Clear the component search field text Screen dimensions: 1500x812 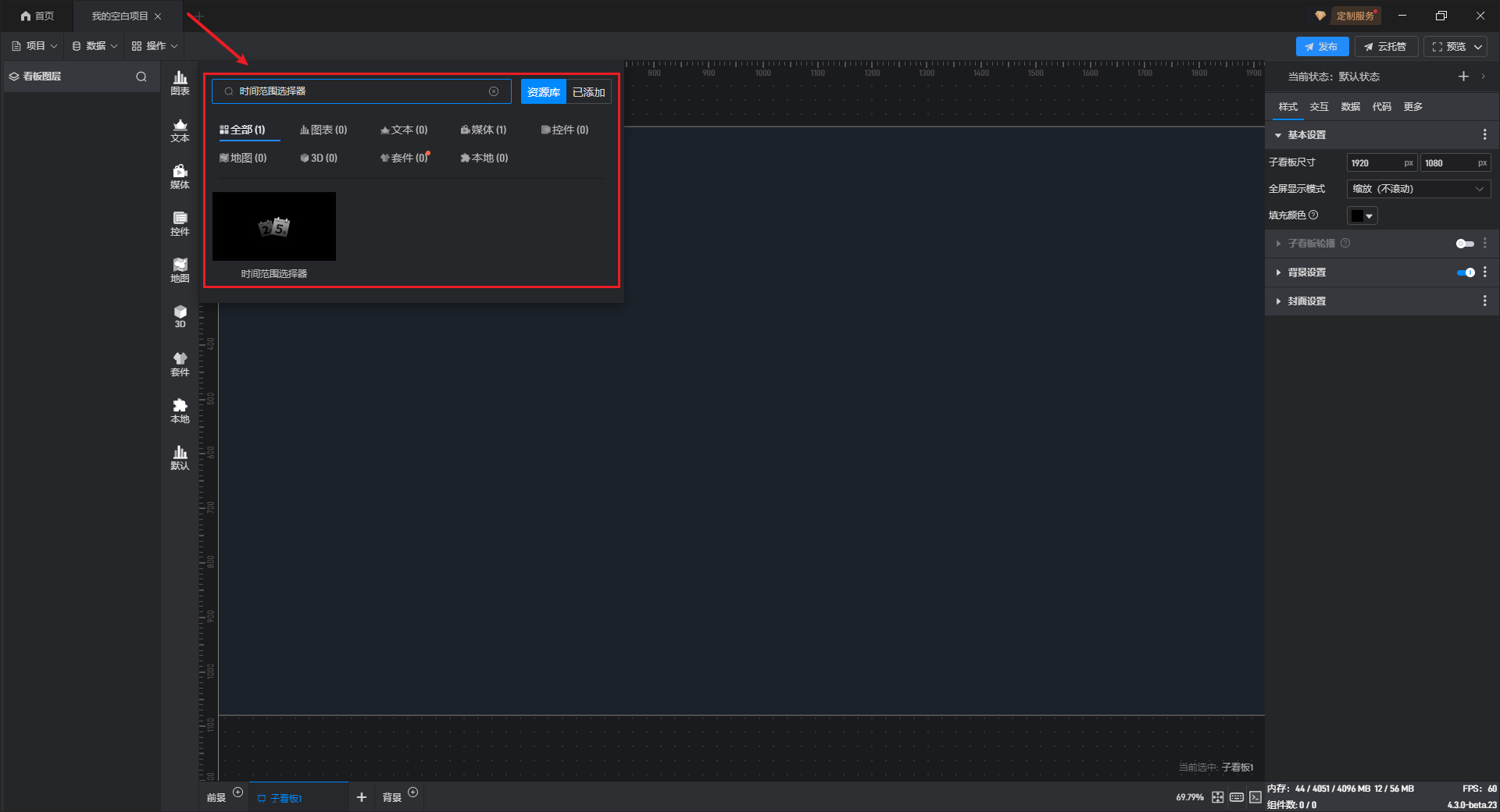pos(494,91)
